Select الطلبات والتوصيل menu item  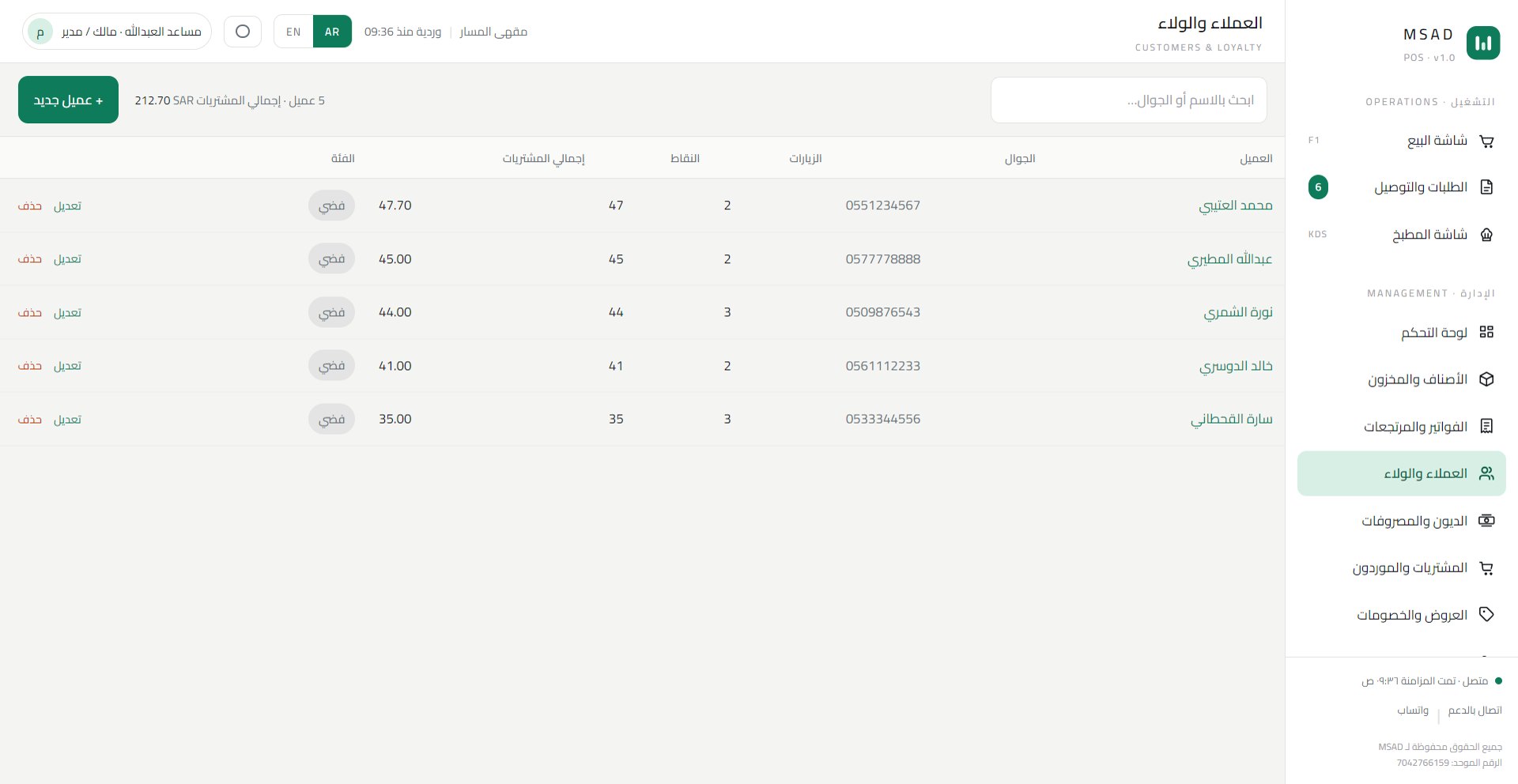tap(1401, 187)
